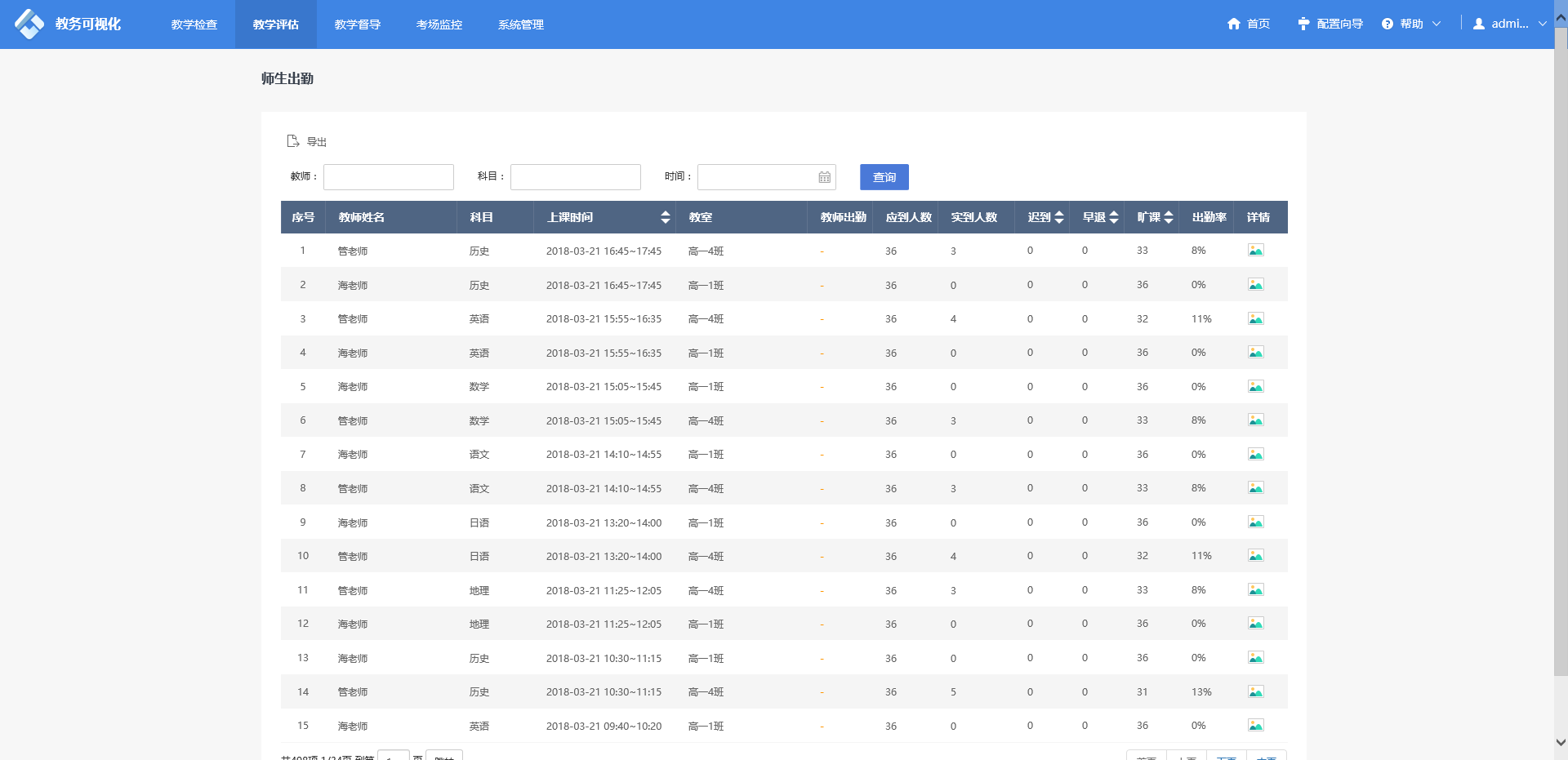The height and width of the screenshot is (760, 1568).
Task: Click 数学 subject cell in row 5
Action: click(479, 387)
